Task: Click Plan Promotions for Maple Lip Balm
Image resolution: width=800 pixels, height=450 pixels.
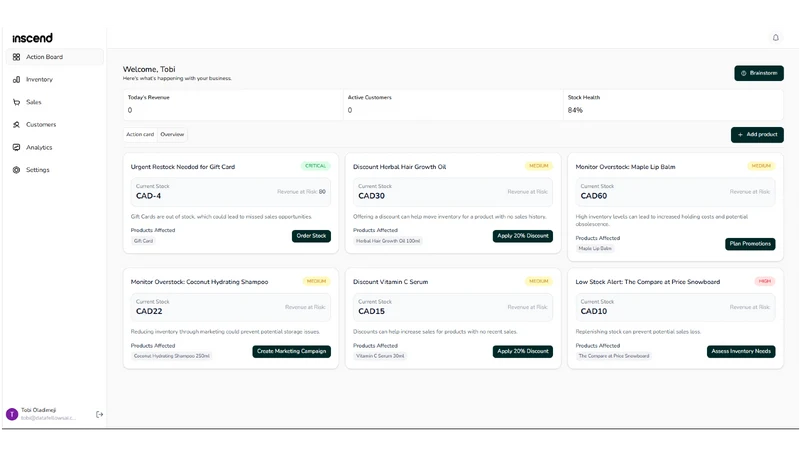Action: point(750,244)
